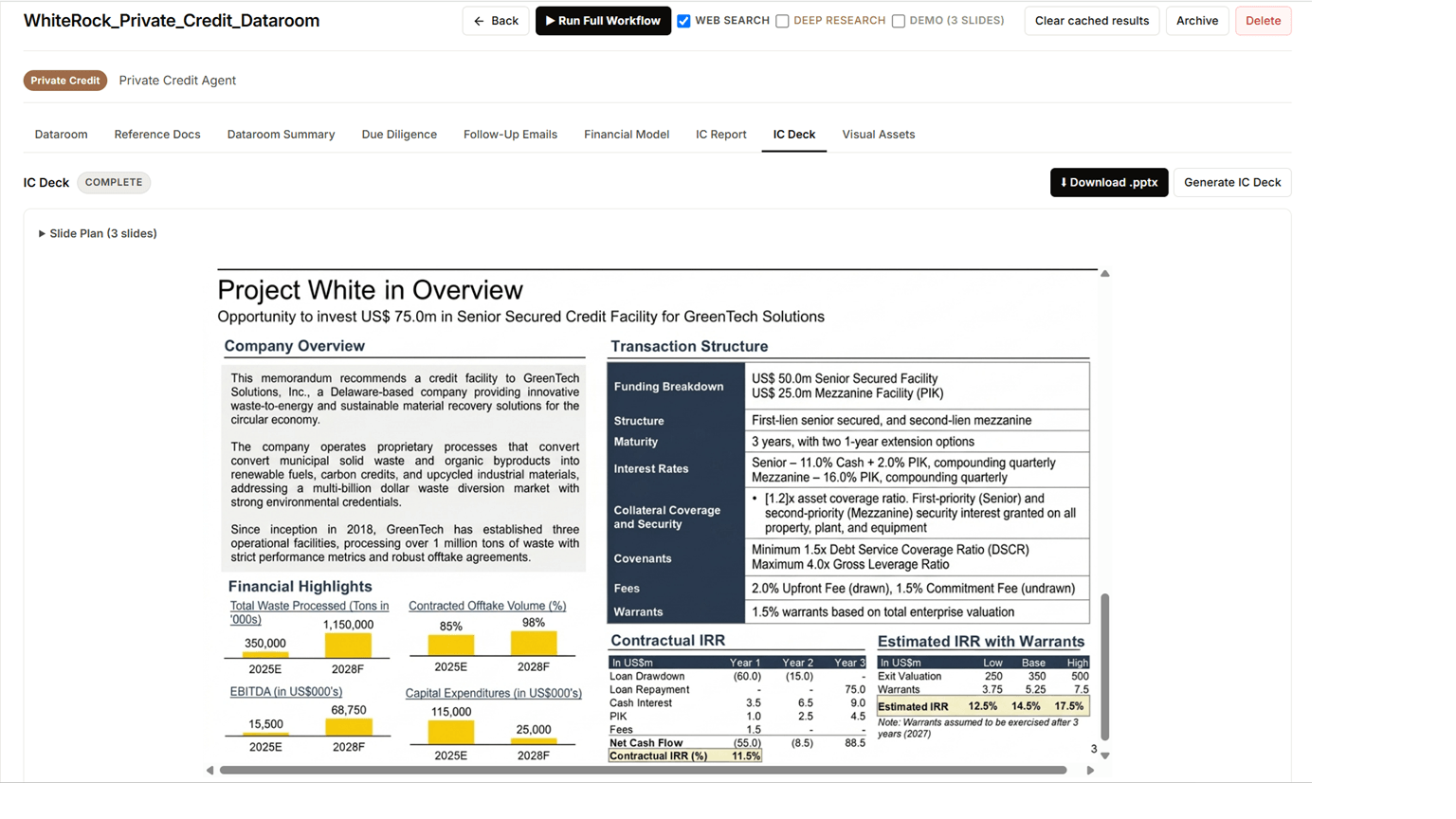The height and width of the screenshot is (819, 1456).
Task: Click the 'Company Overview' heading
Action: [295, 346]
